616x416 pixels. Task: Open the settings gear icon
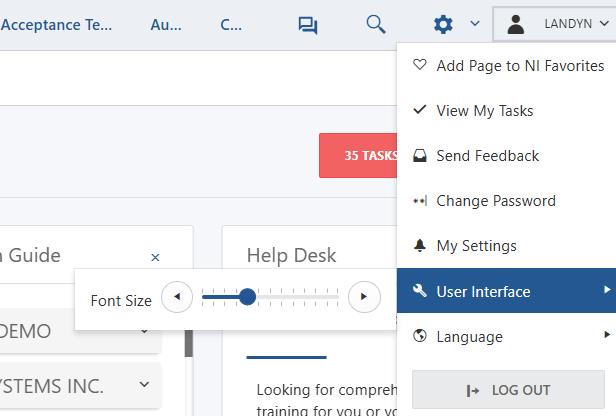coord(443,25)
